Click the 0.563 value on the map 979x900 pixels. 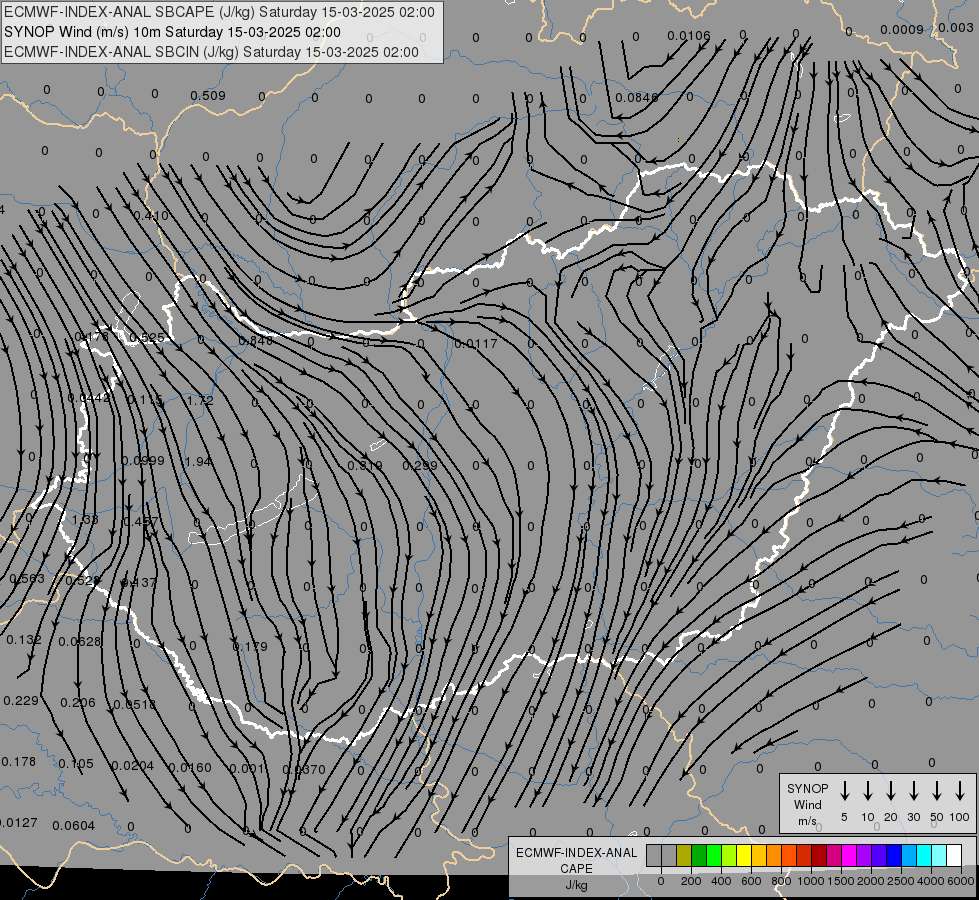(x=27, y=578)
